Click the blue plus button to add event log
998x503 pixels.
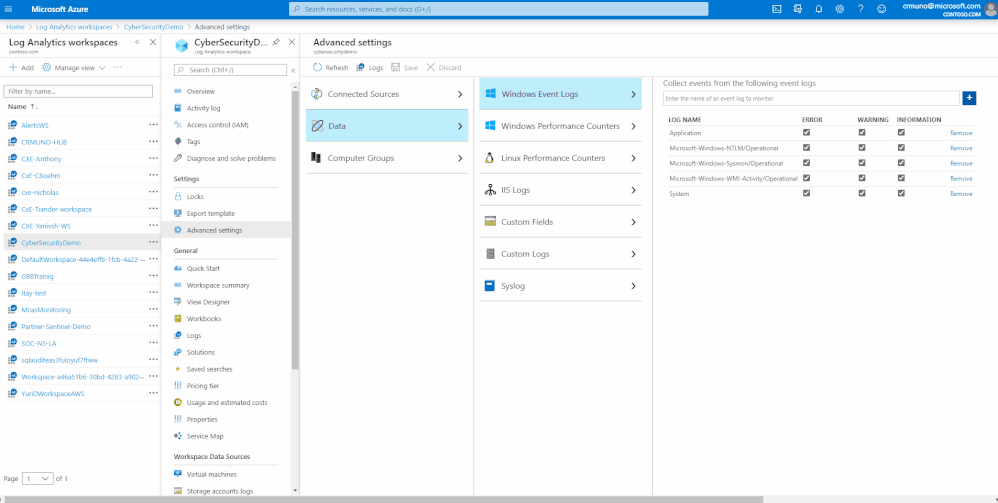click(x=969, y=98)
